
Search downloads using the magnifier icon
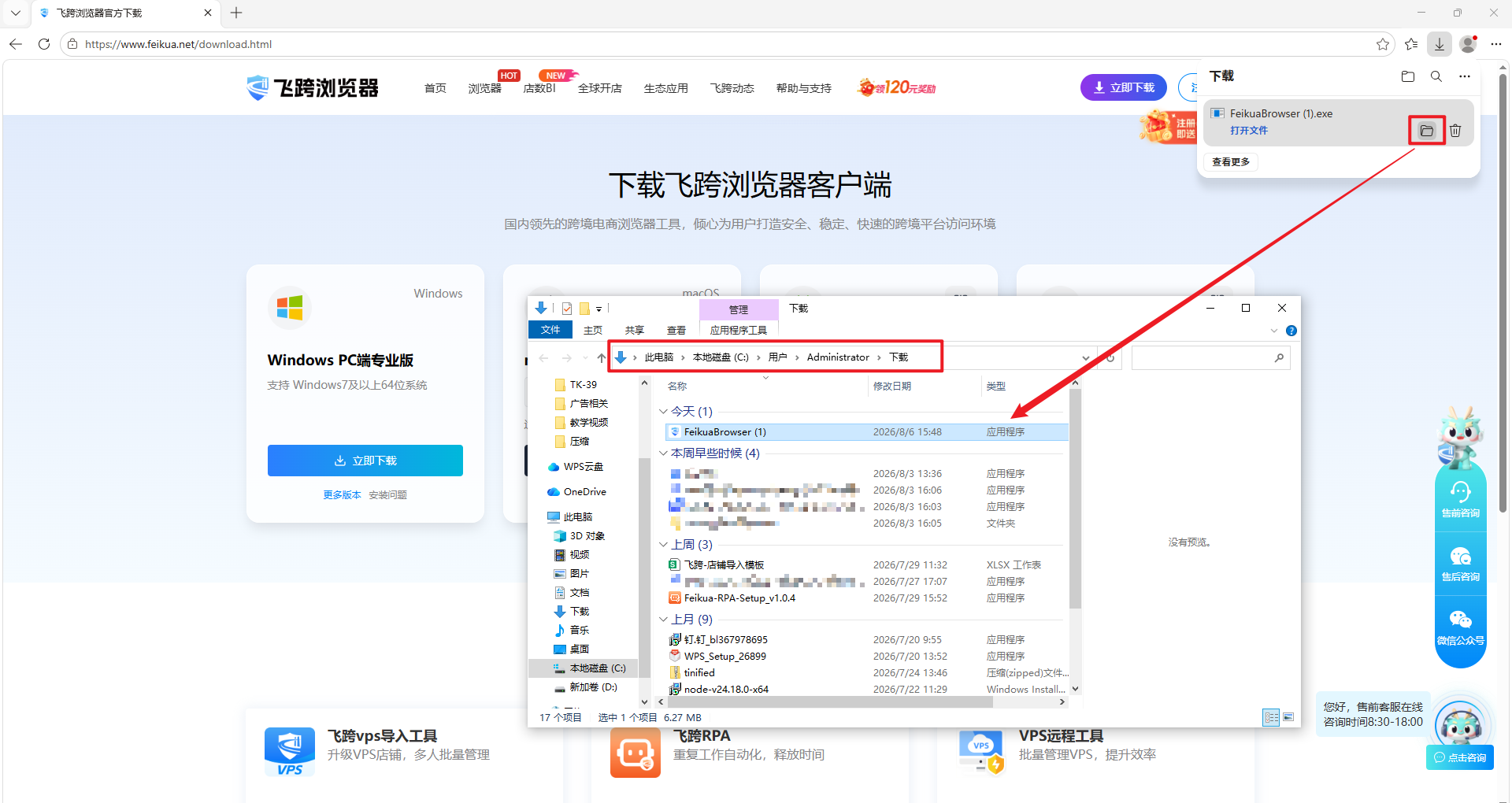(x=1436, y=76)
